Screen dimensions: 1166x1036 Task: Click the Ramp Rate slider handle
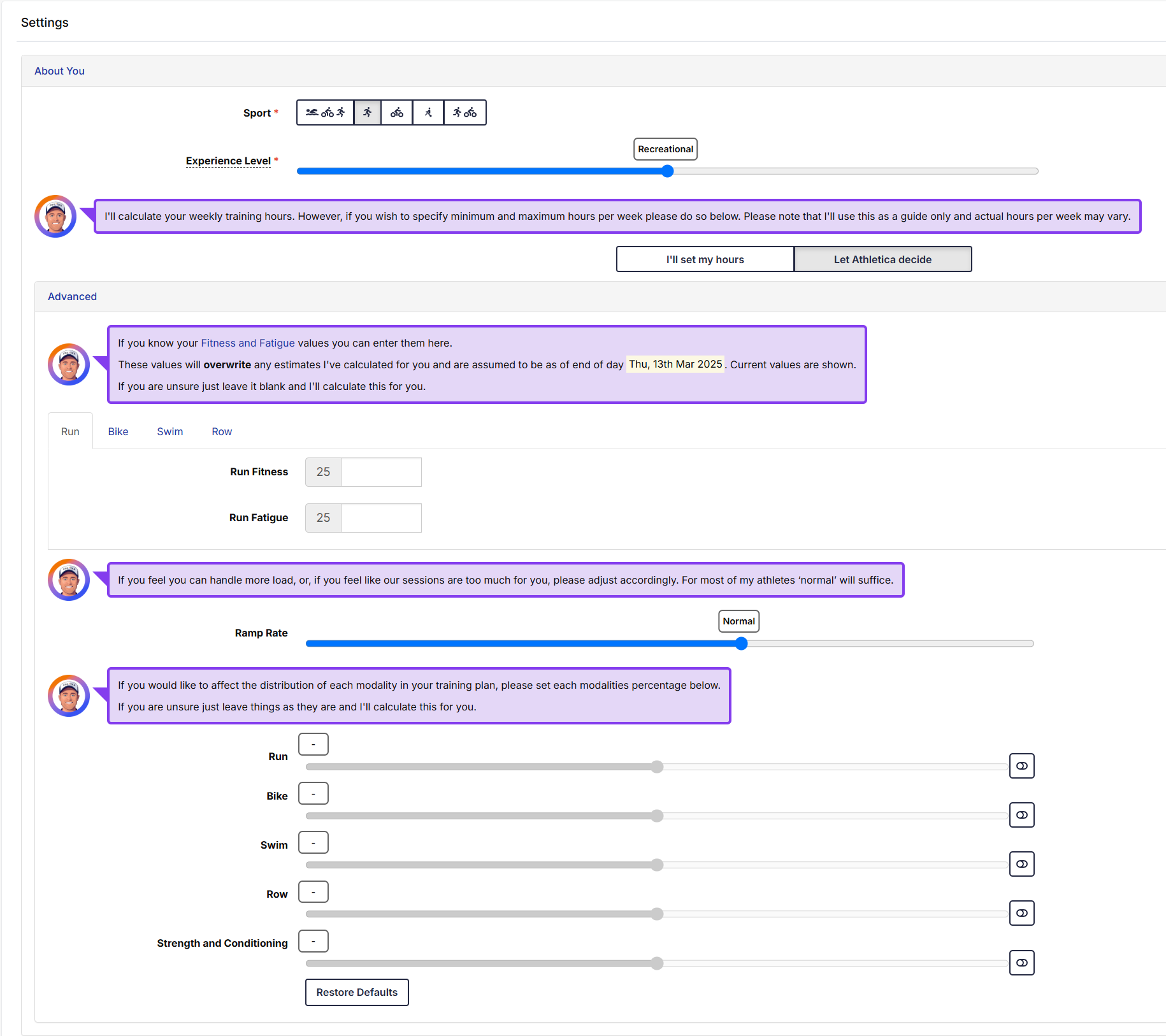741,644
